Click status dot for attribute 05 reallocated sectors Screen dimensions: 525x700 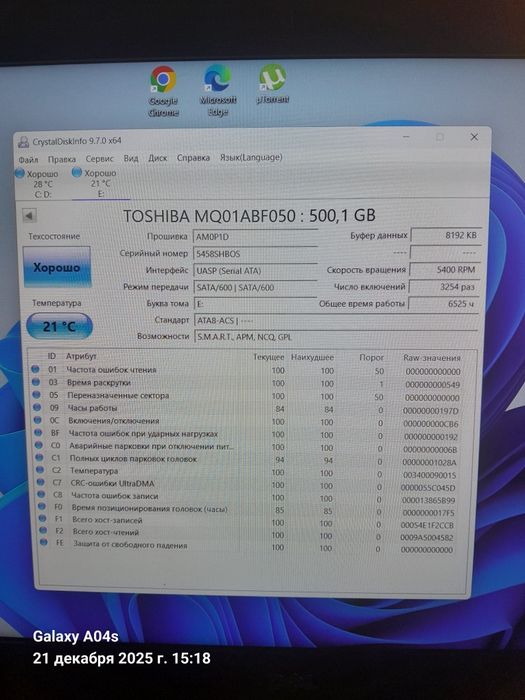tap(36, 395)
